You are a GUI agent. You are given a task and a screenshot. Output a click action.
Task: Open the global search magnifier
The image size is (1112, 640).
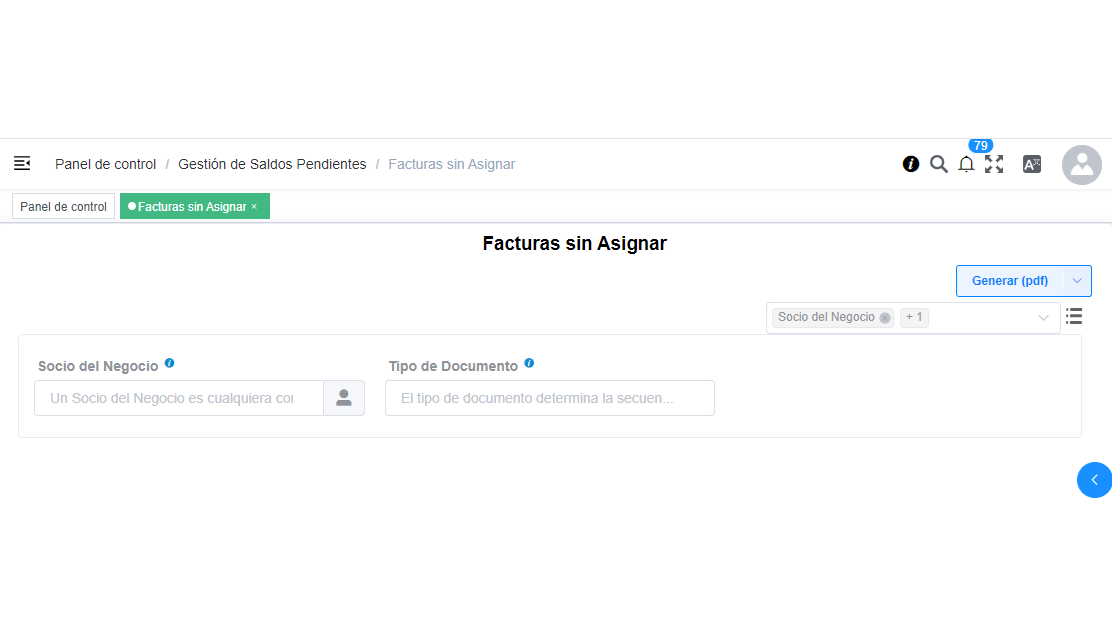(938, 163)
